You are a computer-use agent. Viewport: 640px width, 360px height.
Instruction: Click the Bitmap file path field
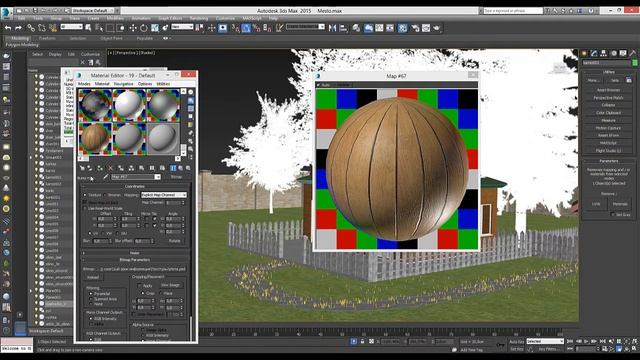(x=141, y=269)
